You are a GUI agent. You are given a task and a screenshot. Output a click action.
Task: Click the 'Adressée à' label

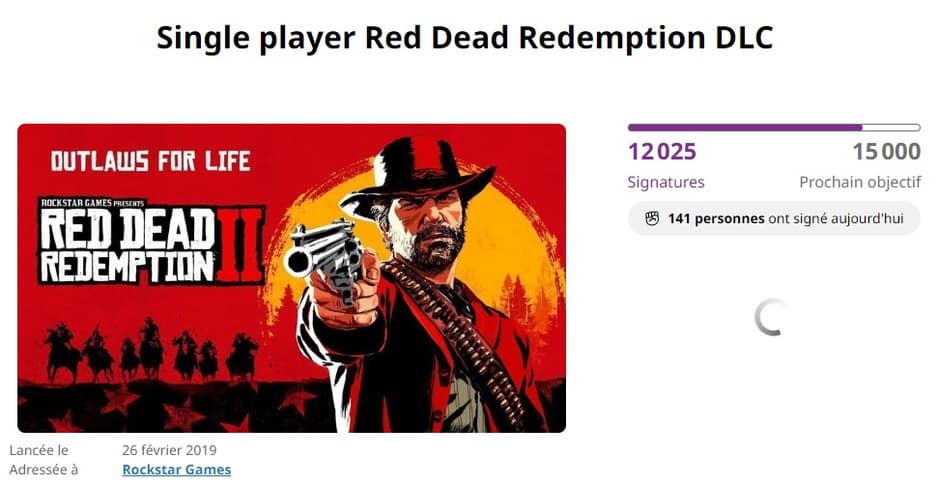tap(44, 470)
